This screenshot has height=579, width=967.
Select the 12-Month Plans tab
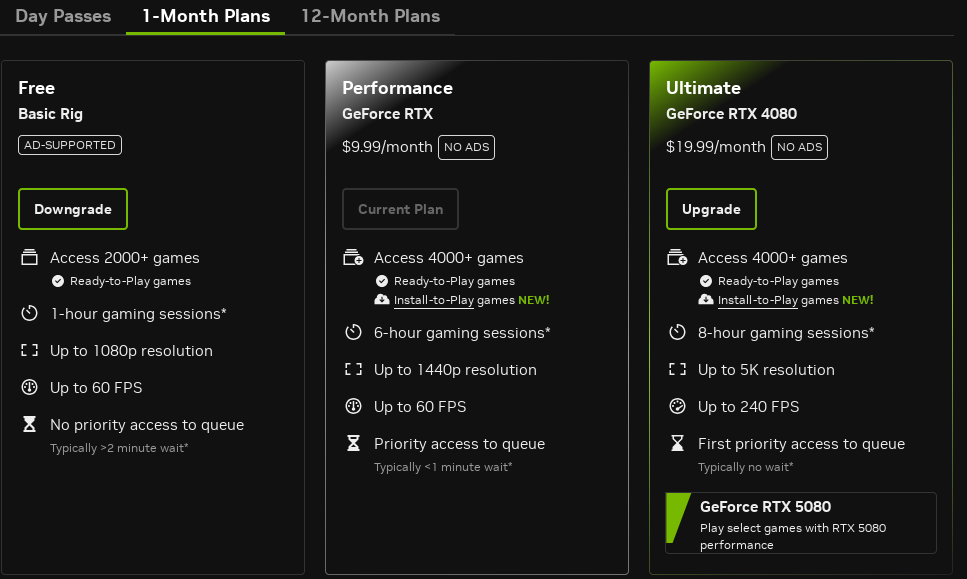tap(370, 16)
